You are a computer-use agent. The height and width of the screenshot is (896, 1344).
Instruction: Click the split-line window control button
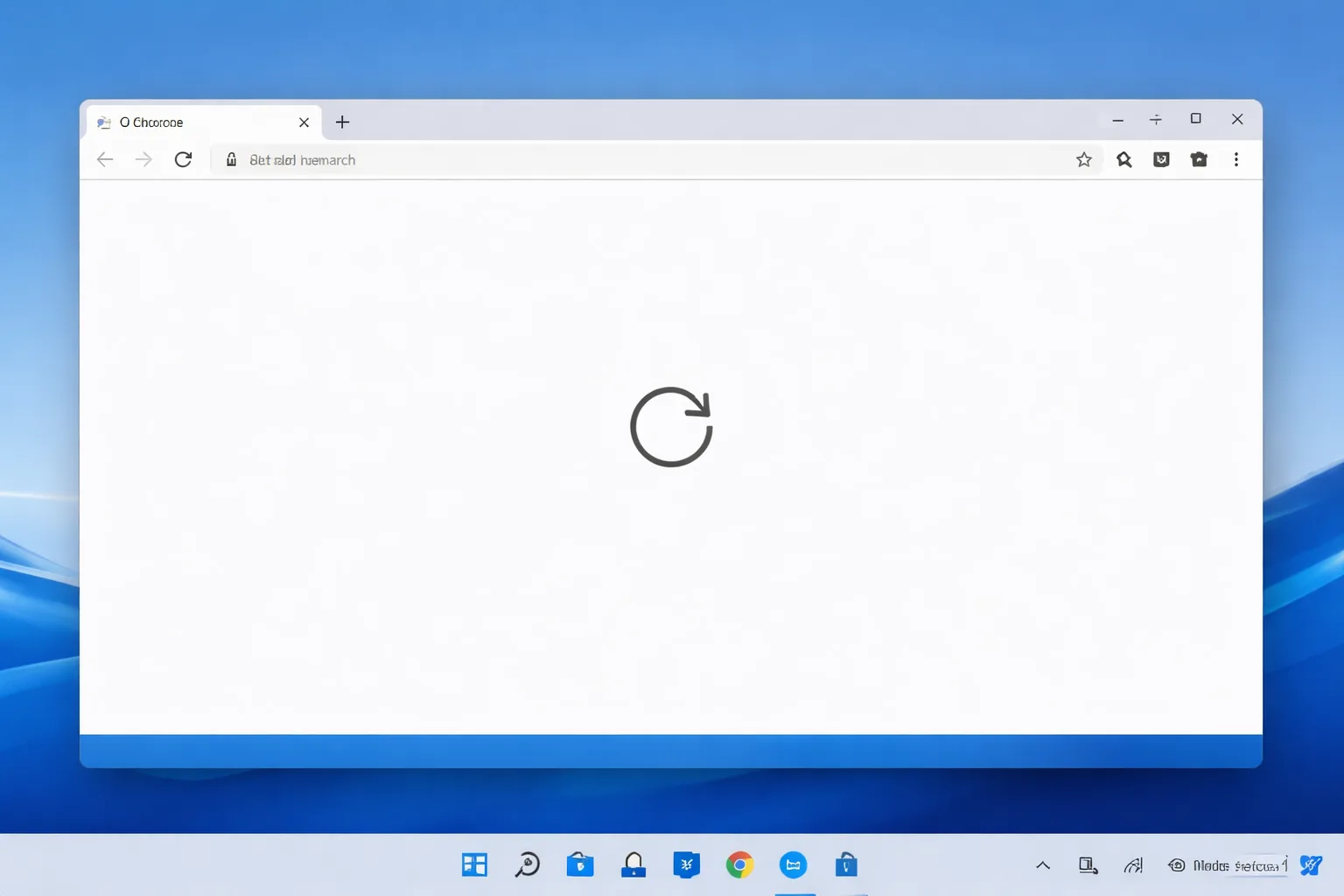[x=1156, y=120]
